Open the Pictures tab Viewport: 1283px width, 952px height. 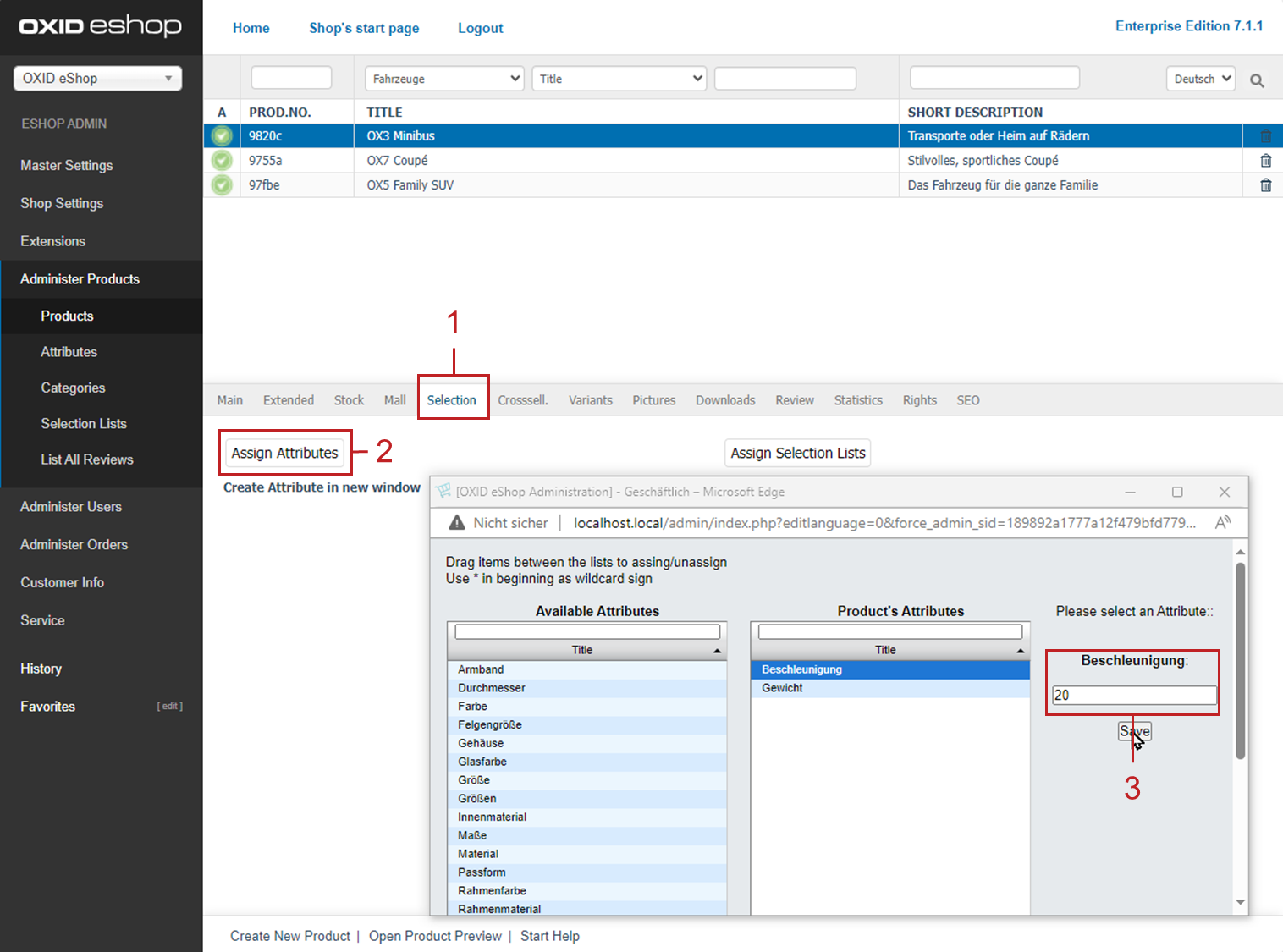click(x=654, y=400)
